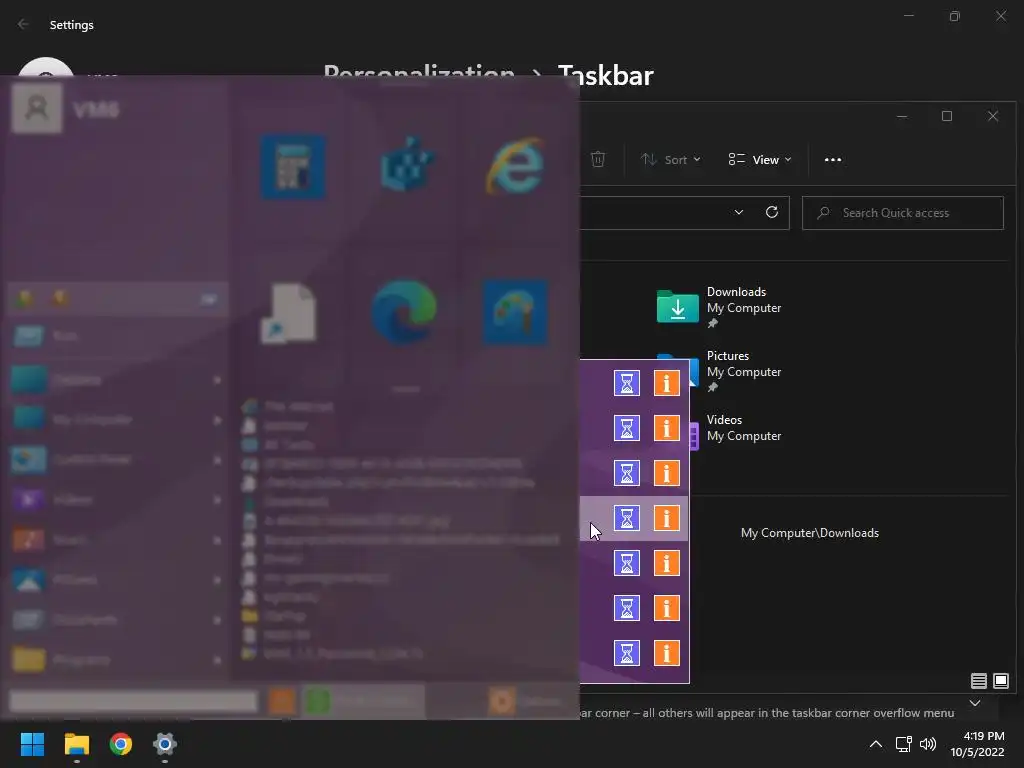Click hourglass icon in the topmost purple row
The width and height of the screenshot is (1024, 768).
(x=627, y=383)
